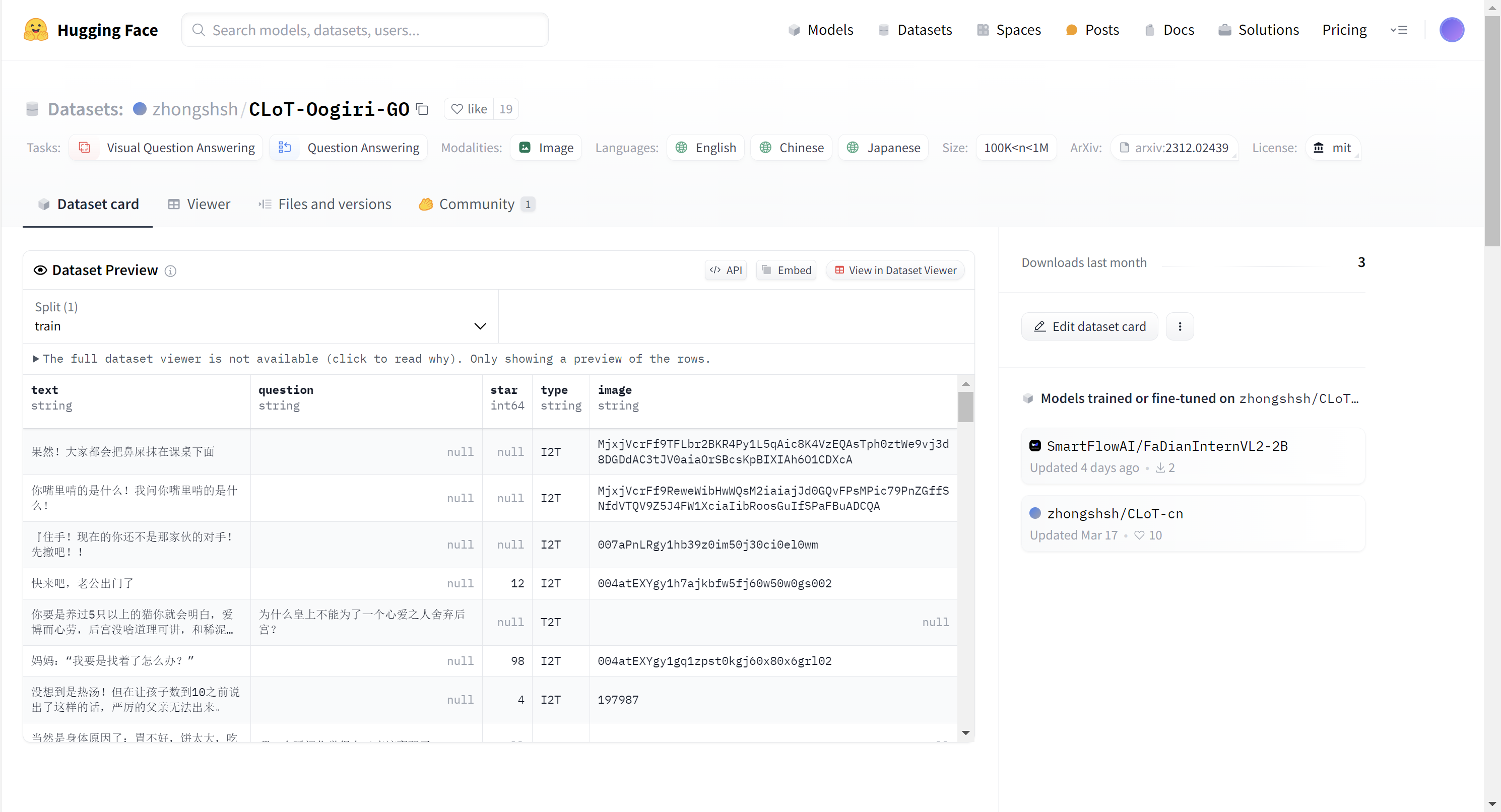
Task: Click the zhongshsh owner avatar dot
Action: [139, 109]
